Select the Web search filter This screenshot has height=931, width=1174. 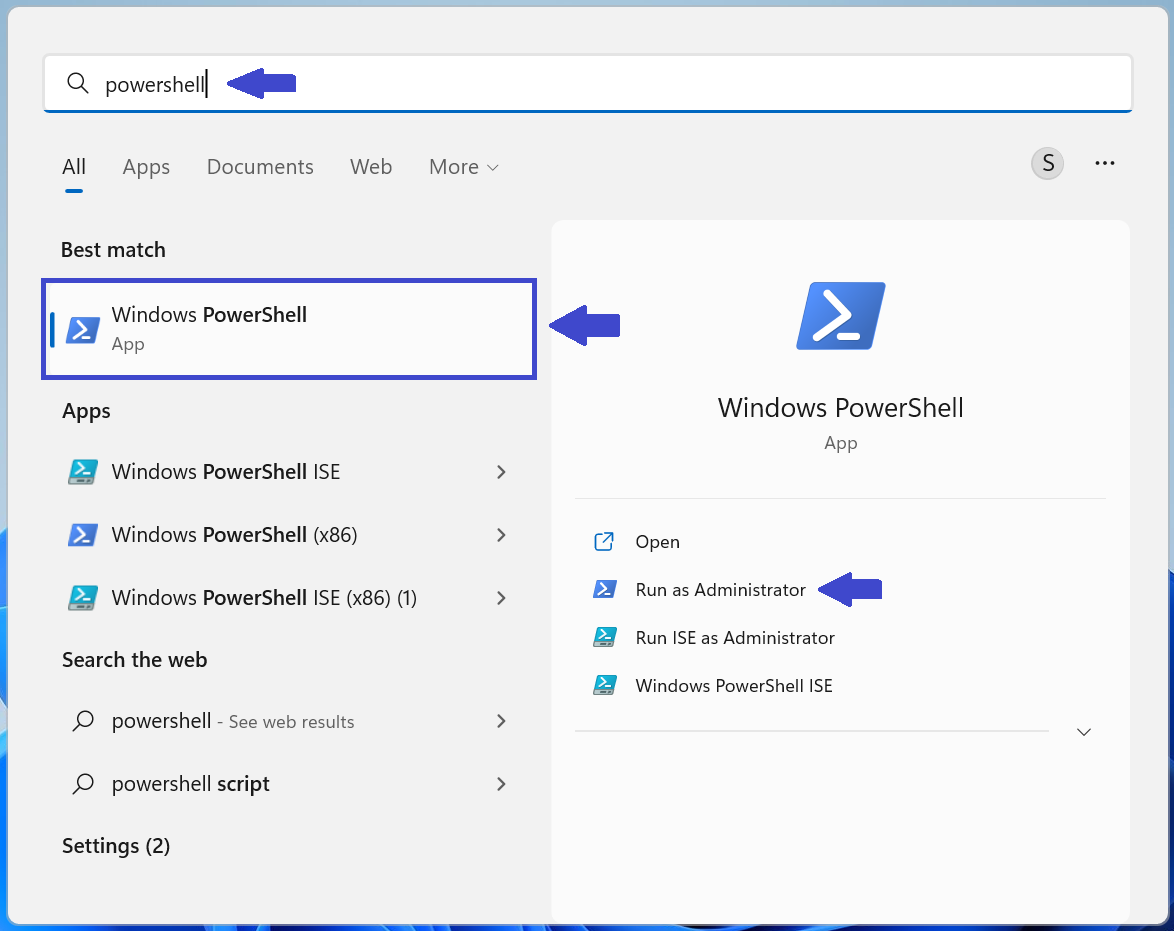tap(371, 166)
